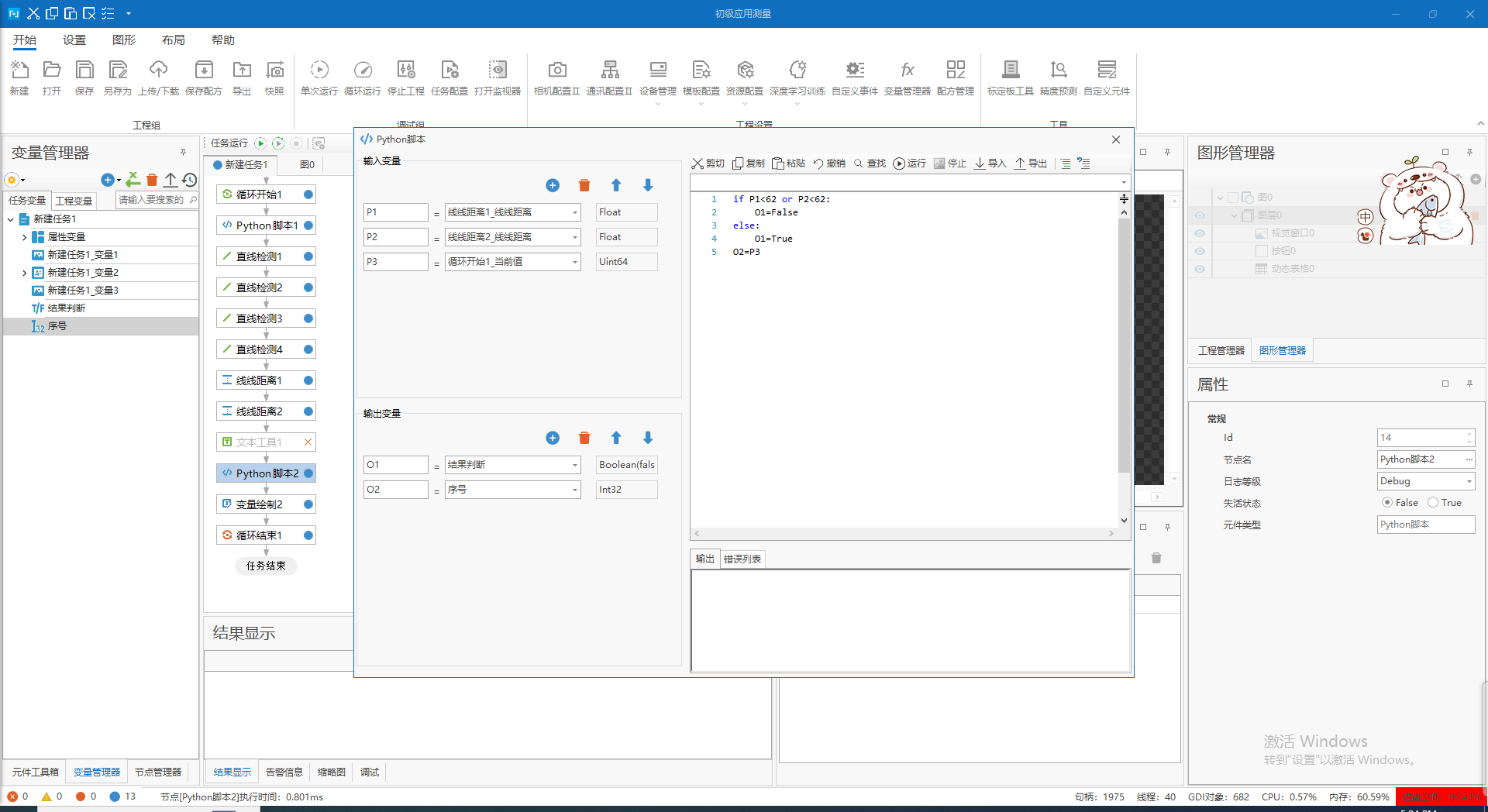Select 循环结束1 node in flow
Viewport: 1488px width, 812px height.
266,535
